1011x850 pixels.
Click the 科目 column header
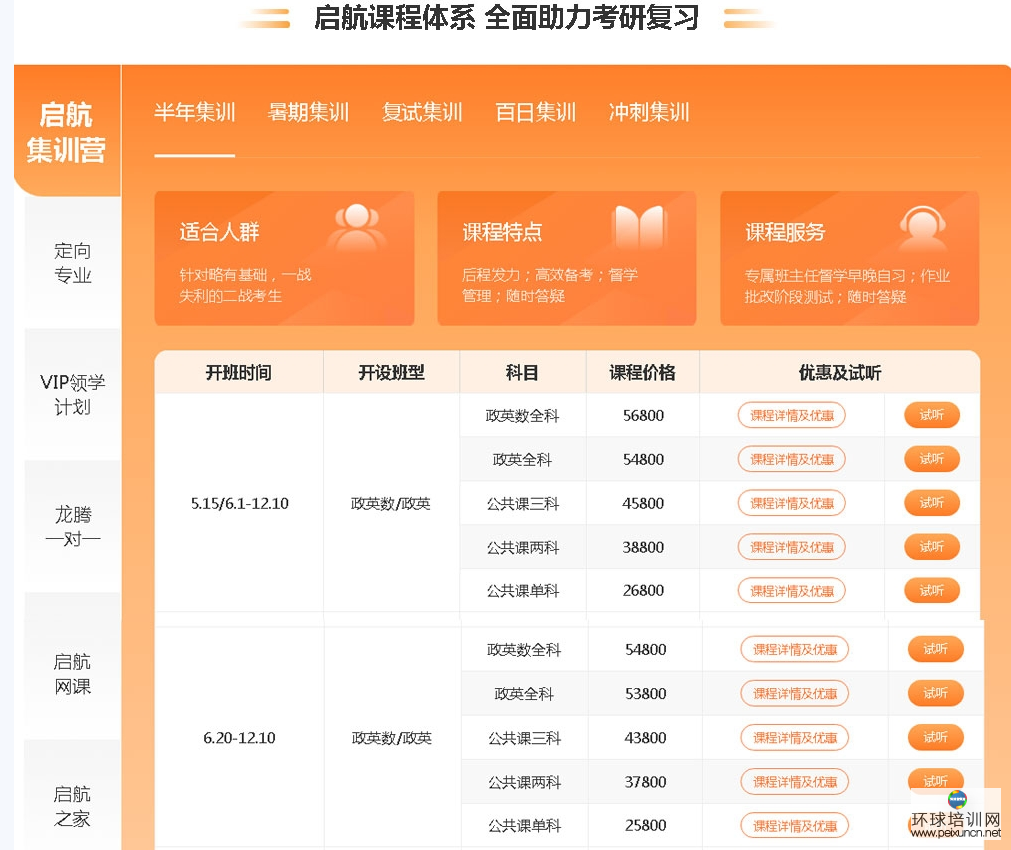(522, 372)
